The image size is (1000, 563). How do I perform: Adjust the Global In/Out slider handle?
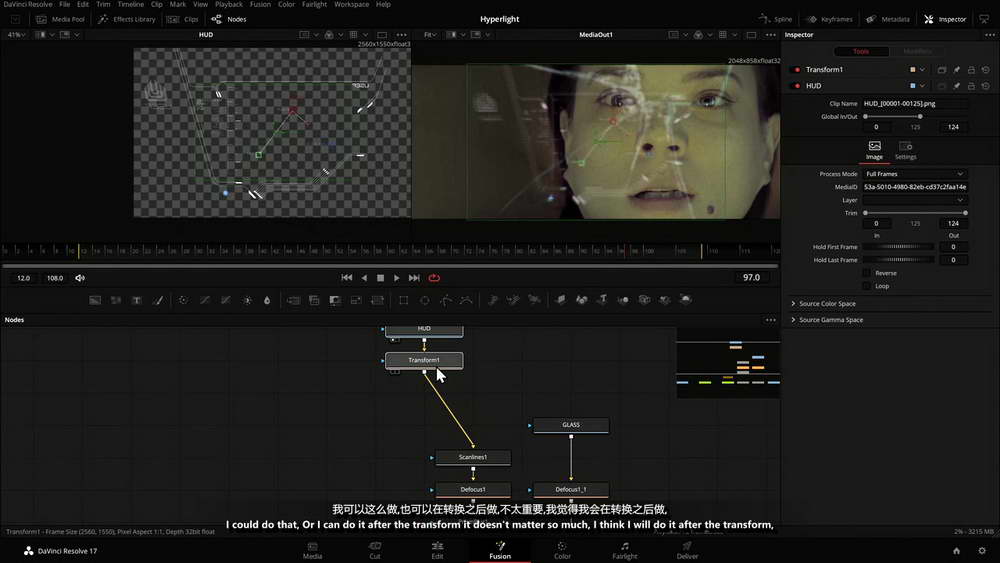(x=920, y=117)
